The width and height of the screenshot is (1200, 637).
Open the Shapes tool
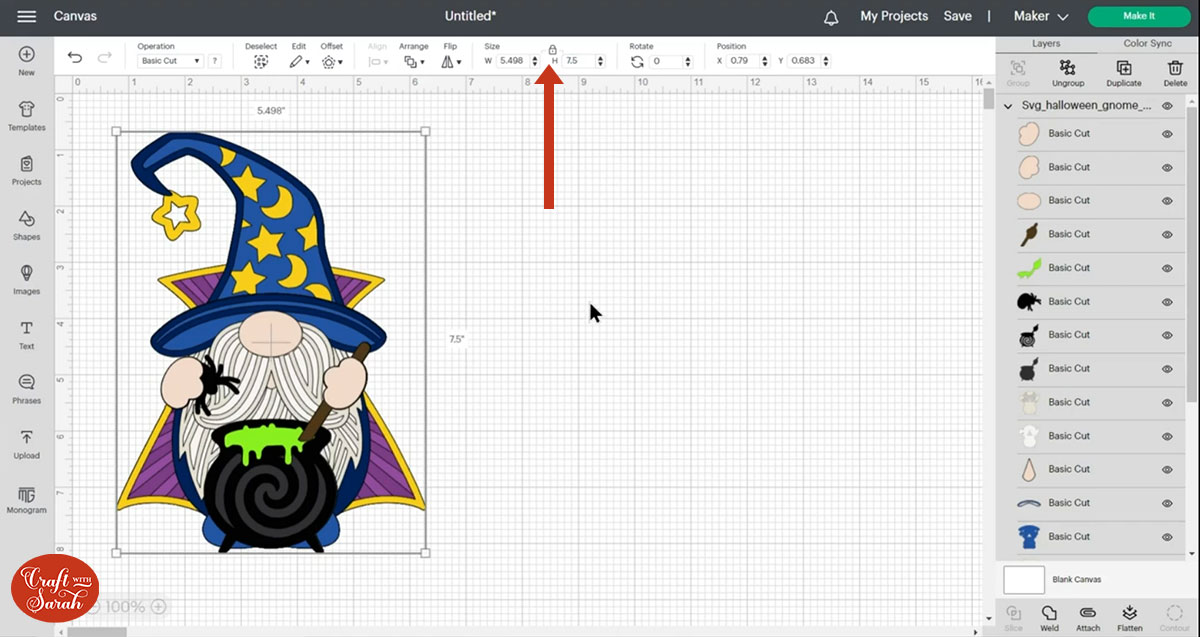26,224
